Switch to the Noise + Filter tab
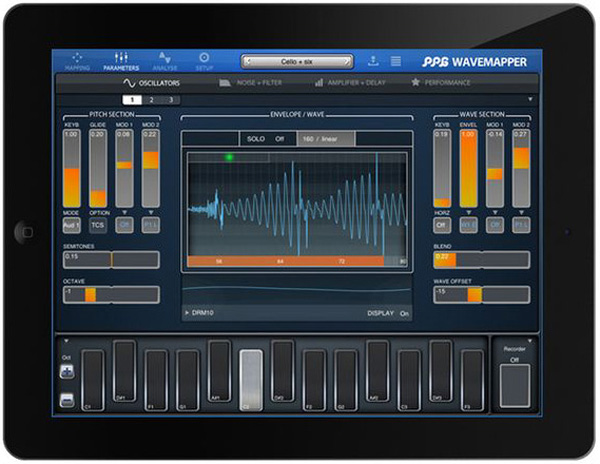600x464 pixels. pos(251,83)
